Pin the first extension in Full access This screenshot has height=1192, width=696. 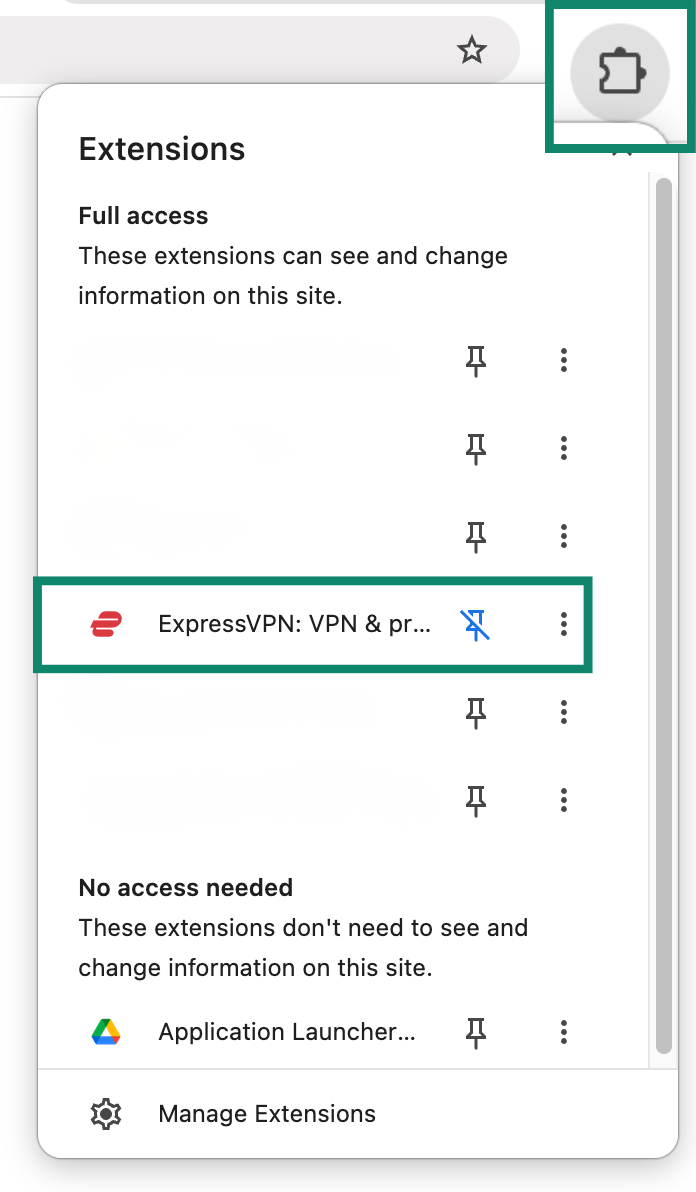(476, 360)
